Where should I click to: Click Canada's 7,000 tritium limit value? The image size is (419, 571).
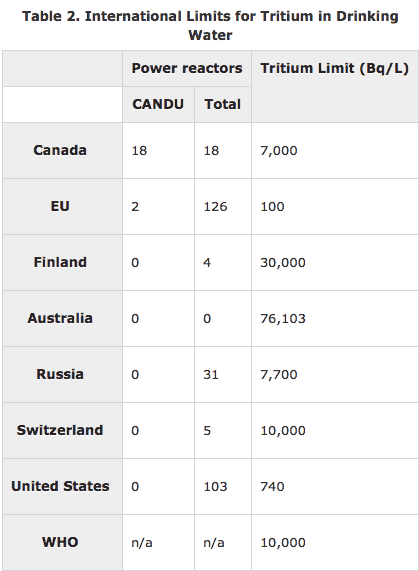pos(278,150)
